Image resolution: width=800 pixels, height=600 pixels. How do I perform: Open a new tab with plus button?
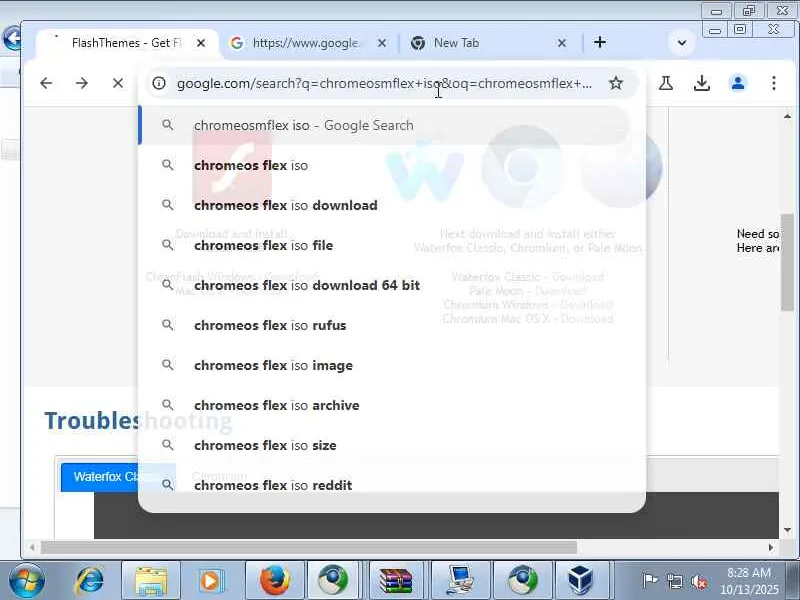600,42
